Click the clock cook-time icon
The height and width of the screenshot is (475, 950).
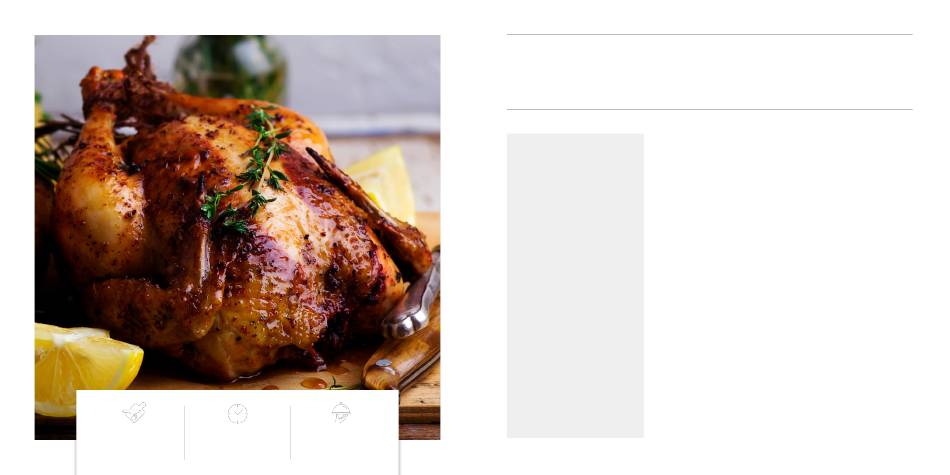tap(238, 414)
